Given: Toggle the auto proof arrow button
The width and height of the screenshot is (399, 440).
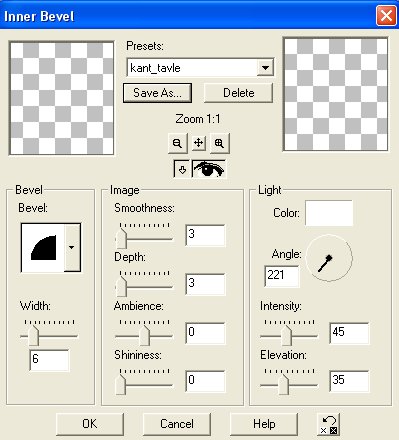Looking at the screenshot, I should tap(182, 170).
